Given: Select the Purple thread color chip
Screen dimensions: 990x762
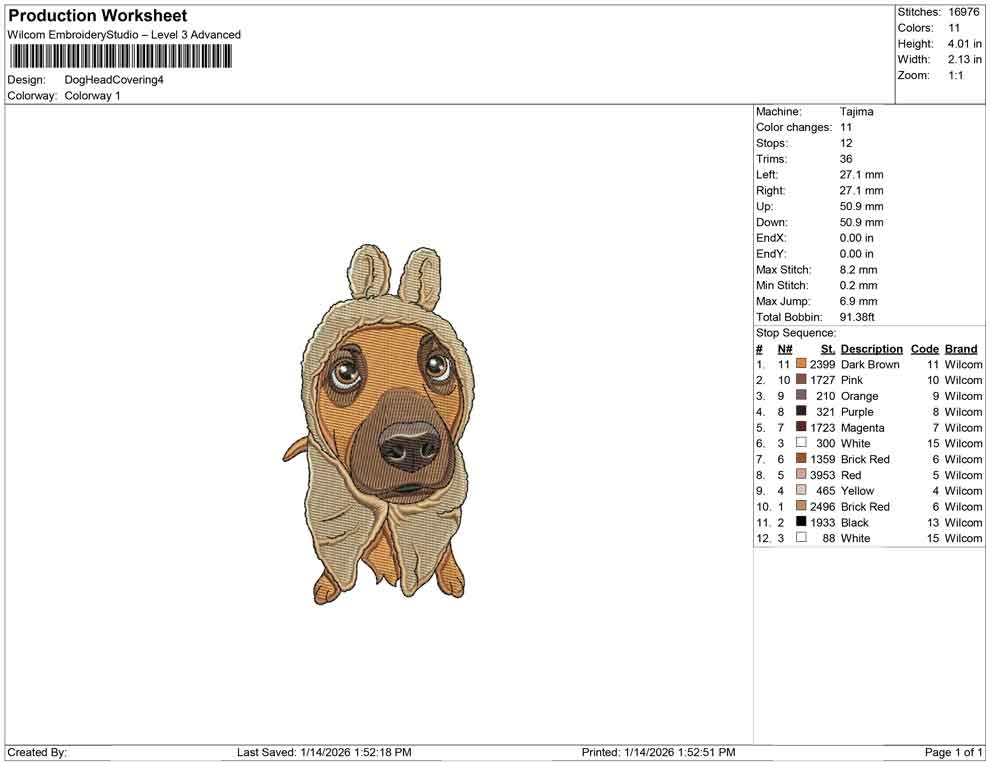Looking at the screenshot, I should (800, 411).
